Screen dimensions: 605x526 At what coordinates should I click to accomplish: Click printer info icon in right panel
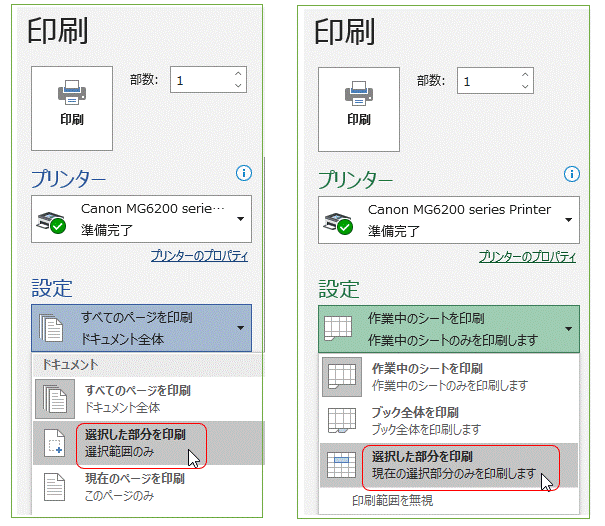pyautogui.click(x=571, y=175)
